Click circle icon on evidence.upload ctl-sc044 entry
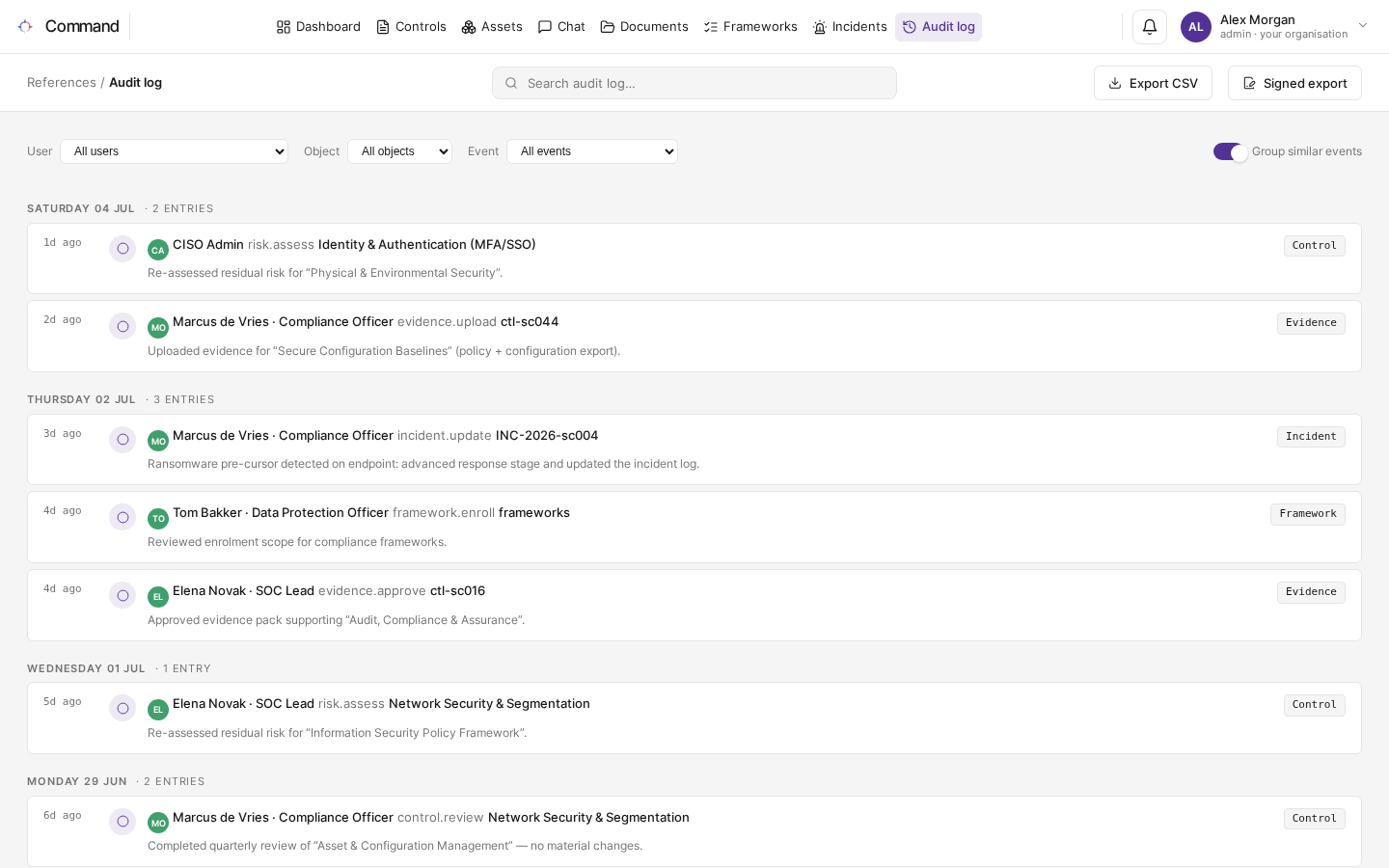The width and height of the screenshot is (1389, 868). coord(123,327)
